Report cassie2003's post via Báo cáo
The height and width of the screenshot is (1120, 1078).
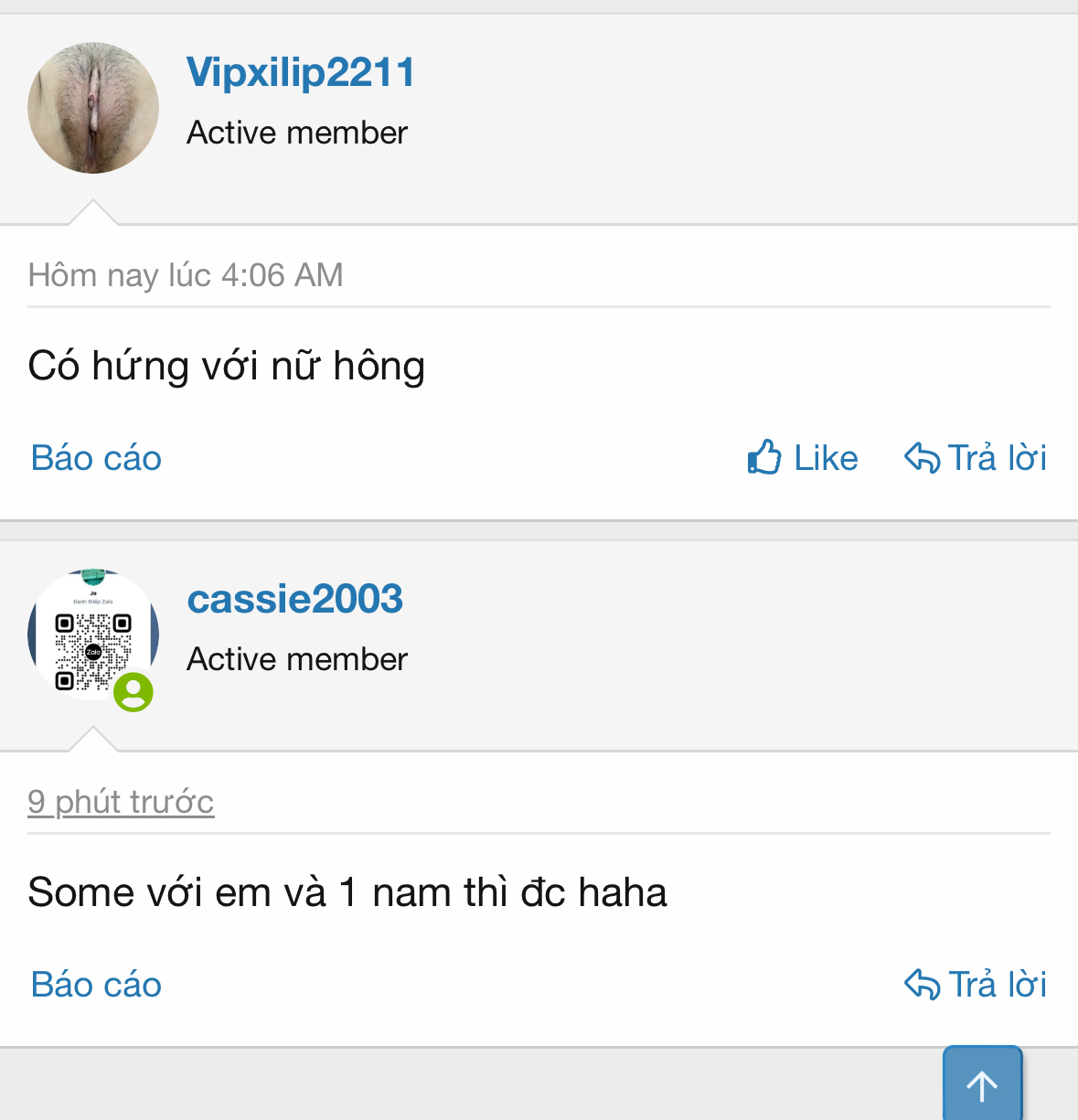(x=96, y=985)
